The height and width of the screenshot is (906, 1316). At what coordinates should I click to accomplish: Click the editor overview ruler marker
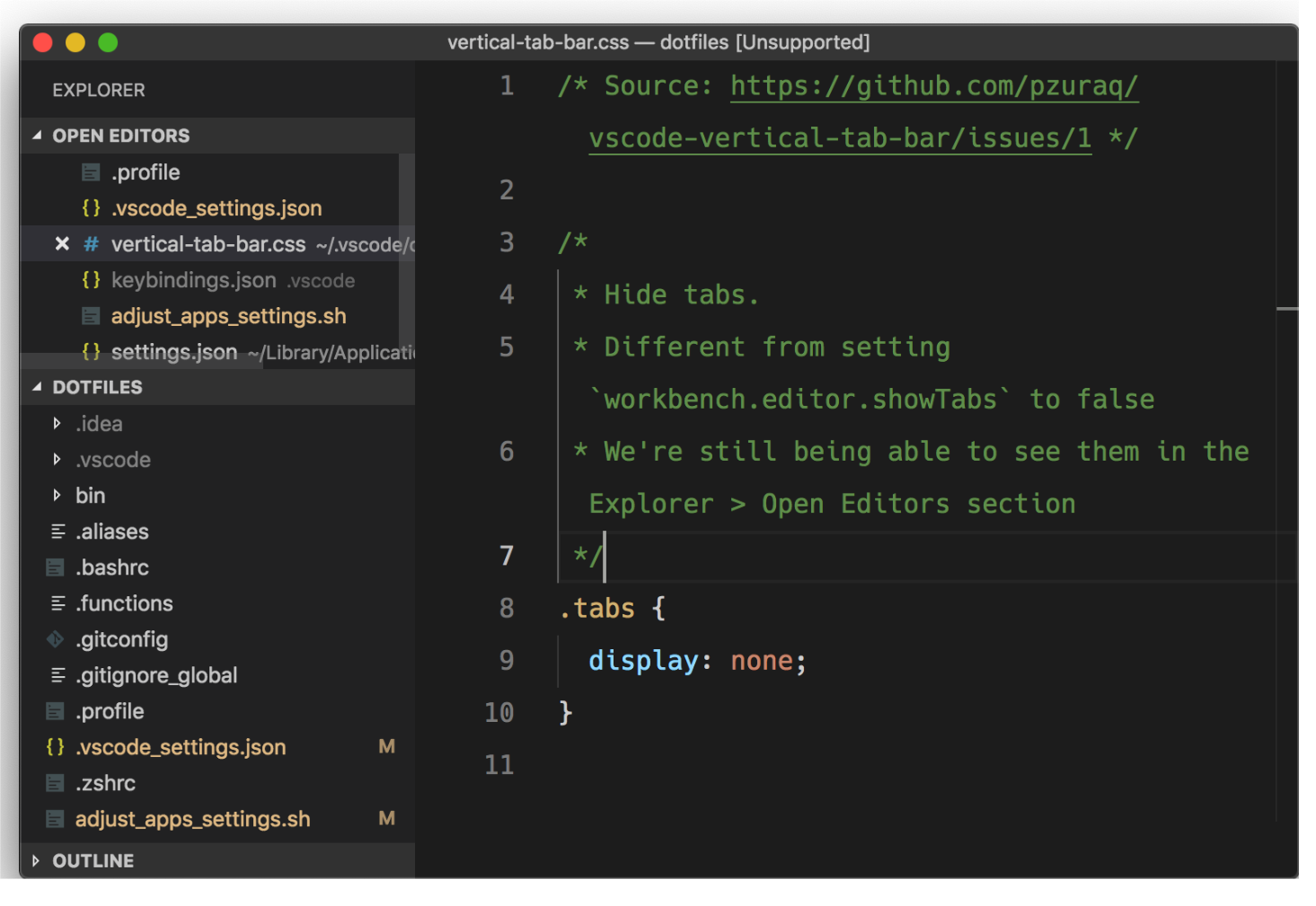[1287, 309]
